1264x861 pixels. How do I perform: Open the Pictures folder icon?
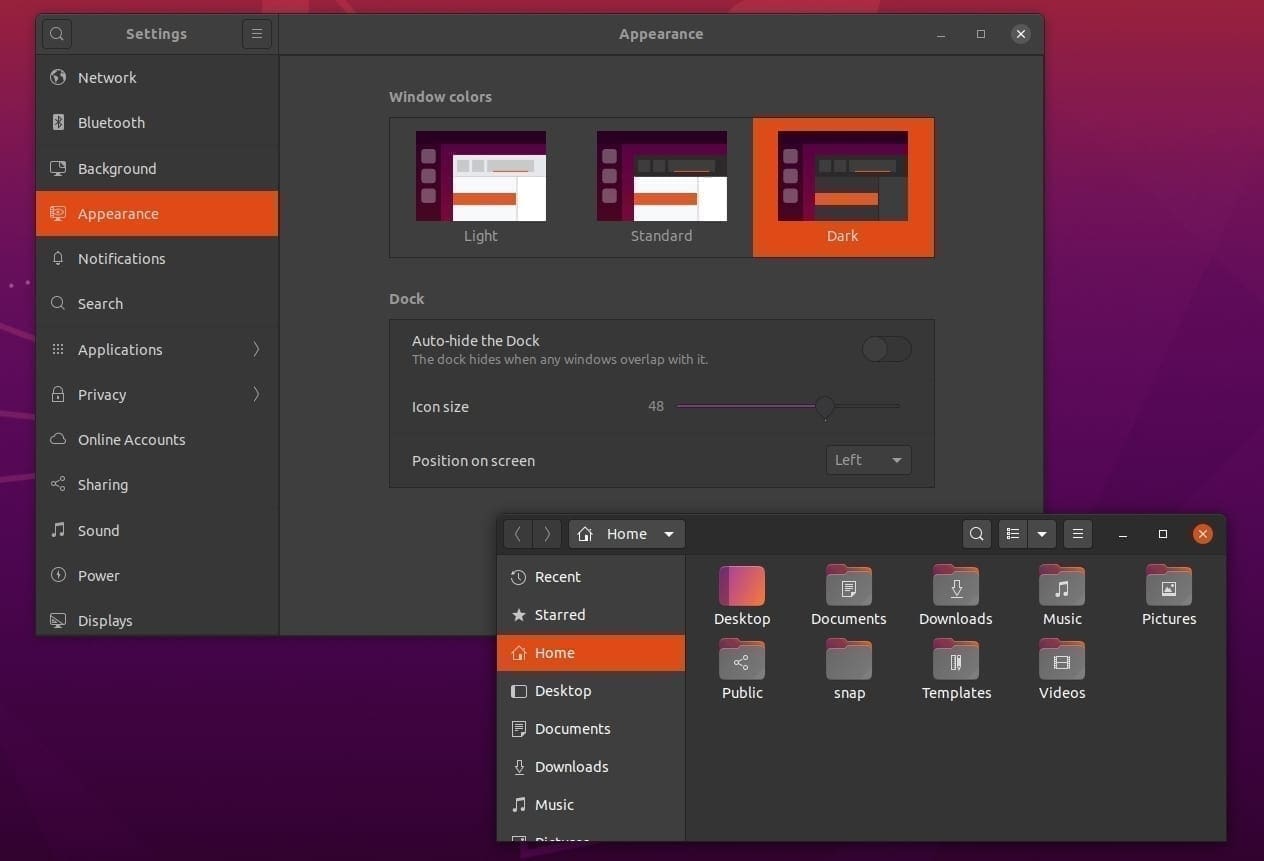click(1168, 586)
